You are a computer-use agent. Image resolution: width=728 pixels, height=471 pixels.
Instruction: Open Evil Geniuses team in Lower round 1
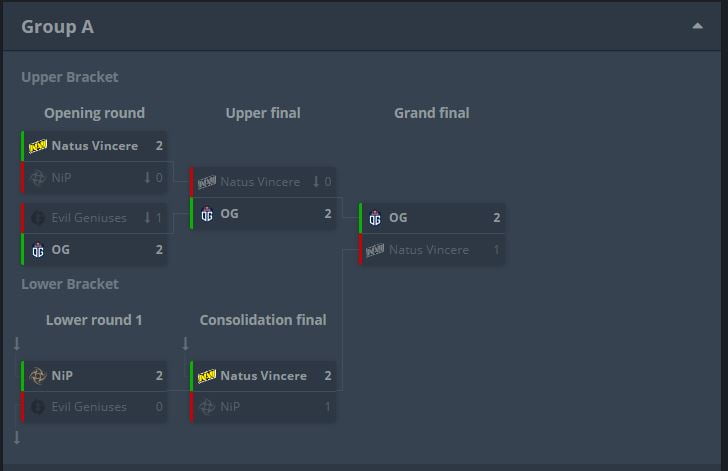tap(89, 407)
